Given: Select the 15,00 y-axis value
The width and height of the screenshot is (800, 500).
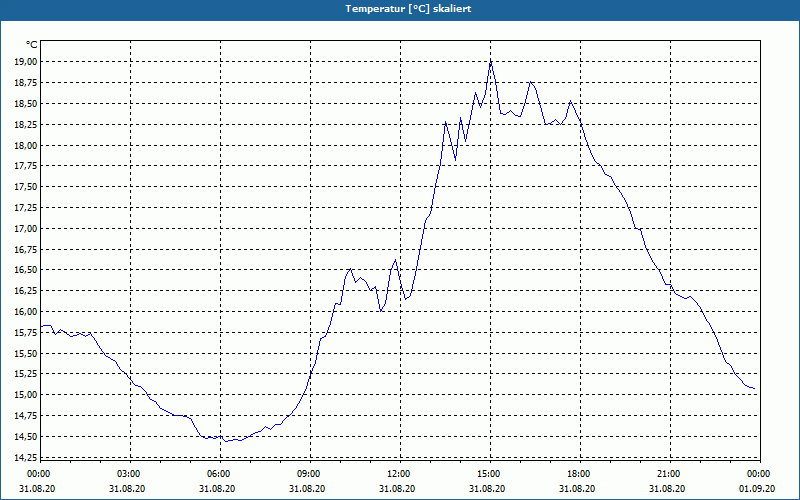Looking at the screenshot, I should 28,395.
